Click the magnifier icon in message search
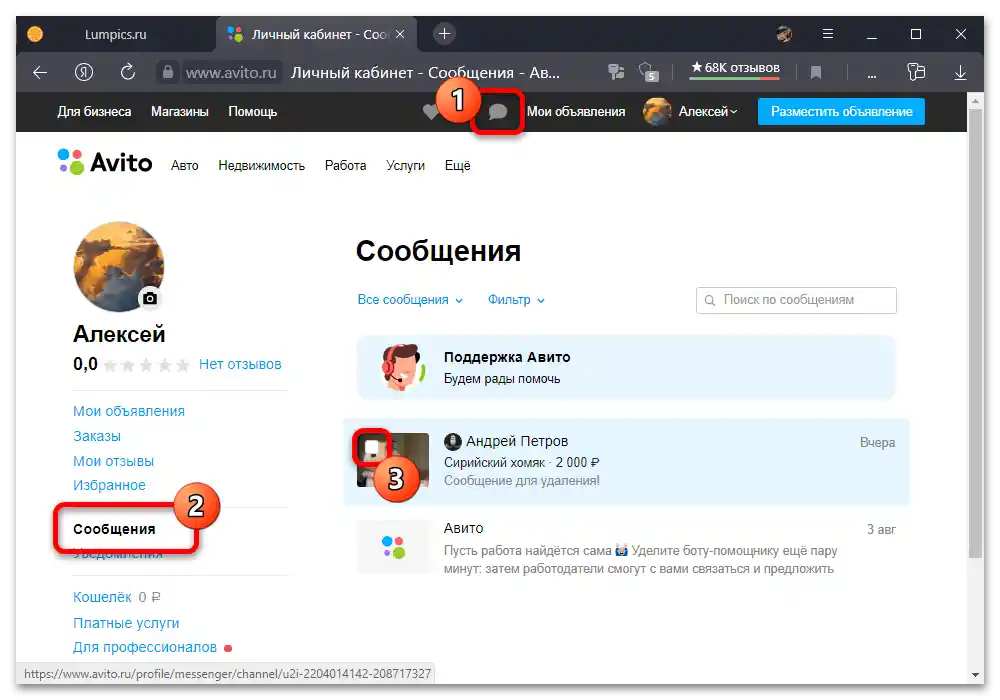Screen dimensions: 1000x700 tap(710, 300)
